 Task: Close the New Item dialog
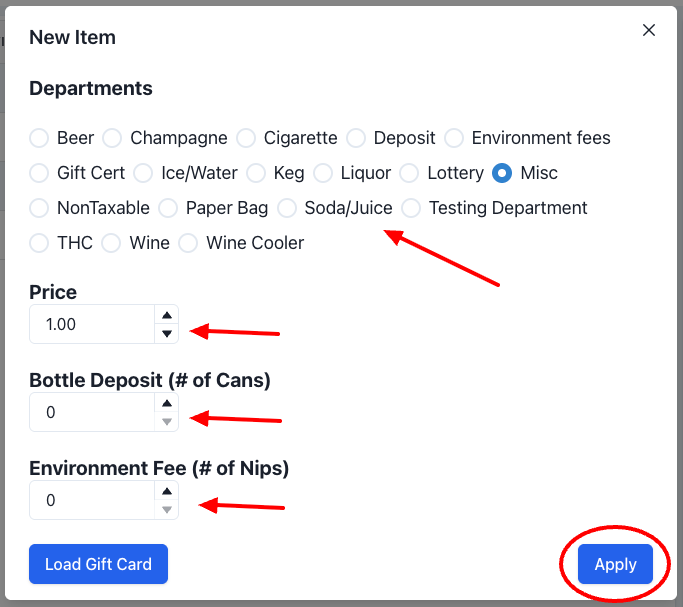649,30
